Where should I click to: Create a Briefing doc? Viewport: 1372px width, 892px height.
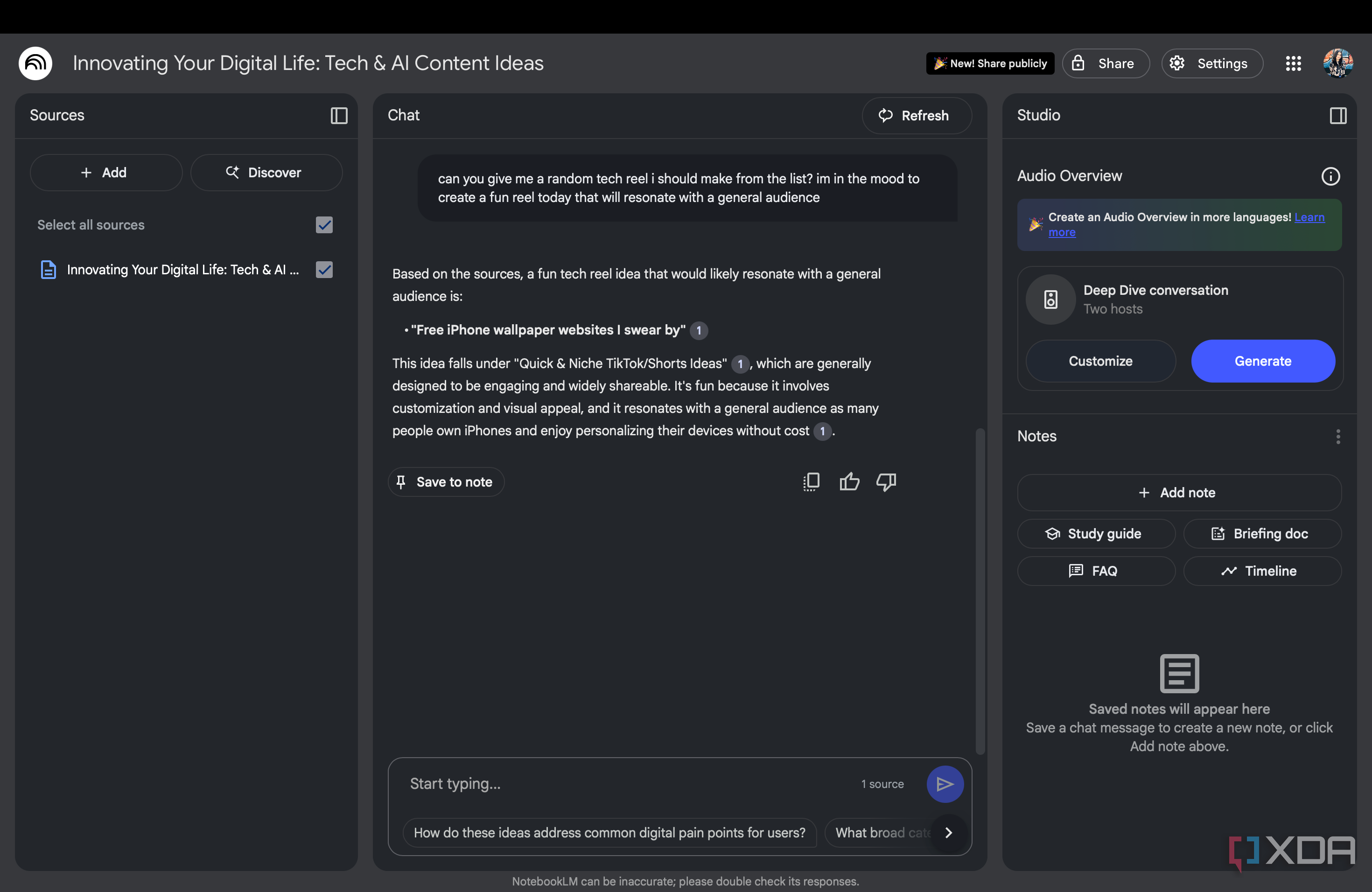pos(1262,534)
